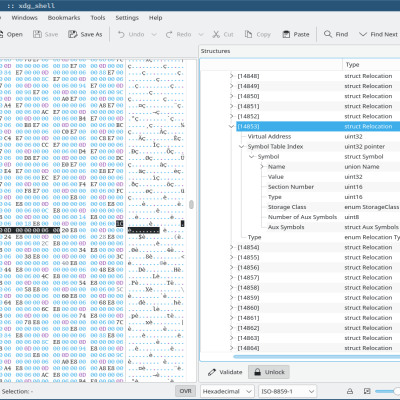Open the Help menu

coord(155,18)
